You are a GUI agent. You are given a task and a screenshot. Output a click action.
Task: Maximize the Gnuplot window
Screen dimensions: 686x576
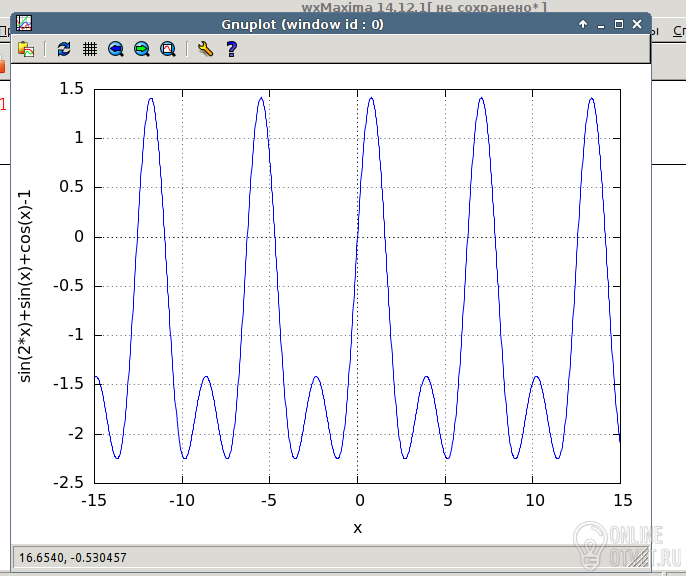point(619,24)
